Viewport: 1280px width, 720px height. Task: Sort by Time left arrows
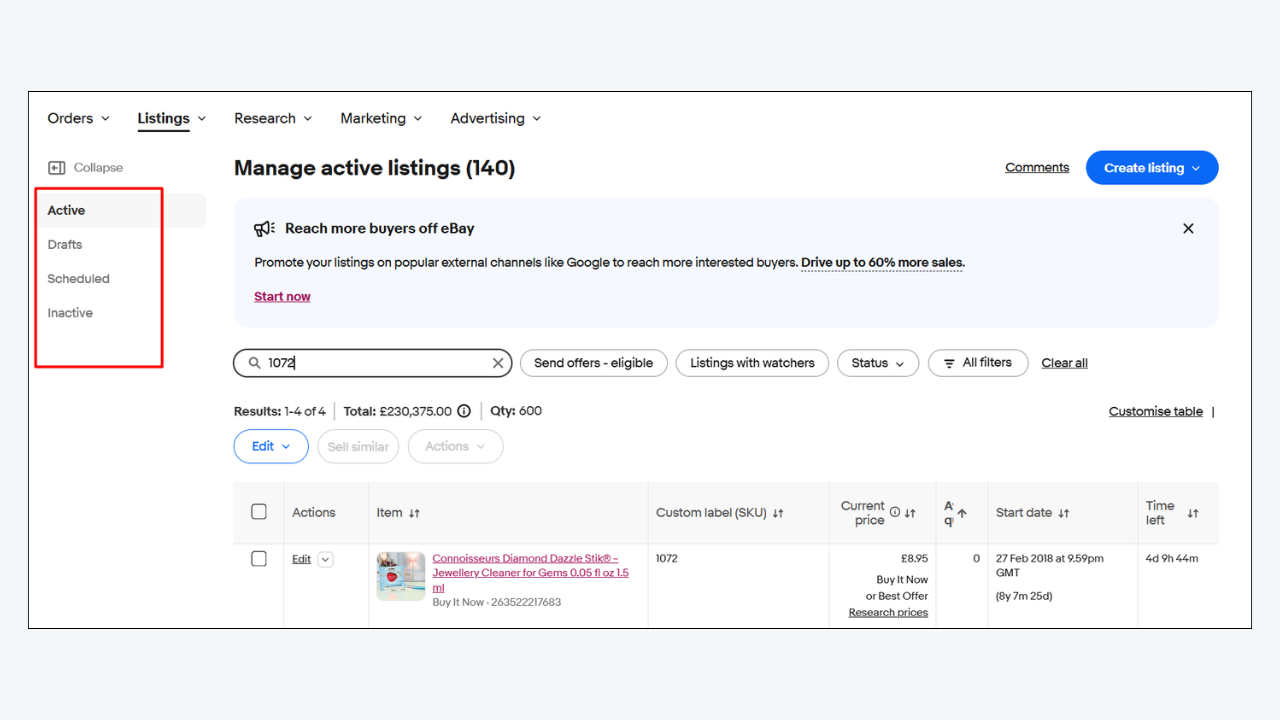tap(1193, 513)
